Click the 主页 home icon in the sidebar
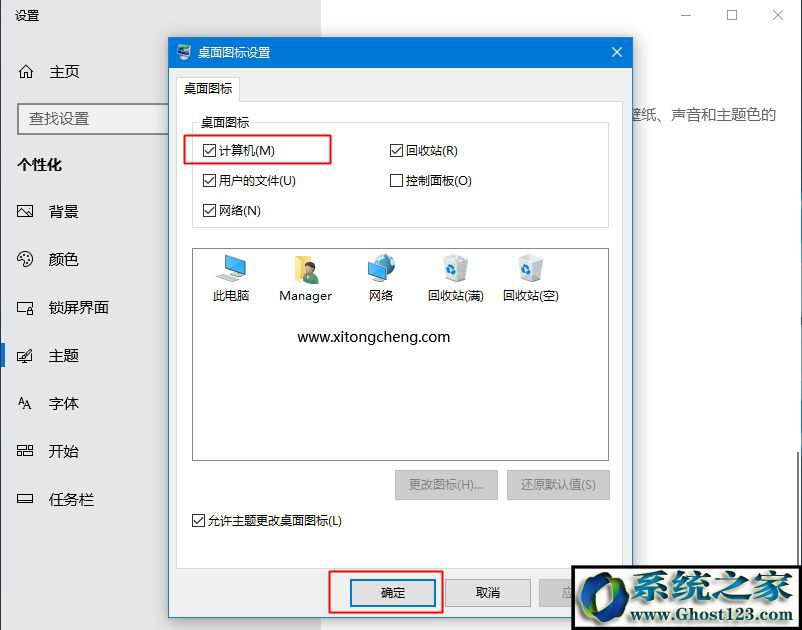The width and height of the screenshot is (802, 630). [26, 72]
